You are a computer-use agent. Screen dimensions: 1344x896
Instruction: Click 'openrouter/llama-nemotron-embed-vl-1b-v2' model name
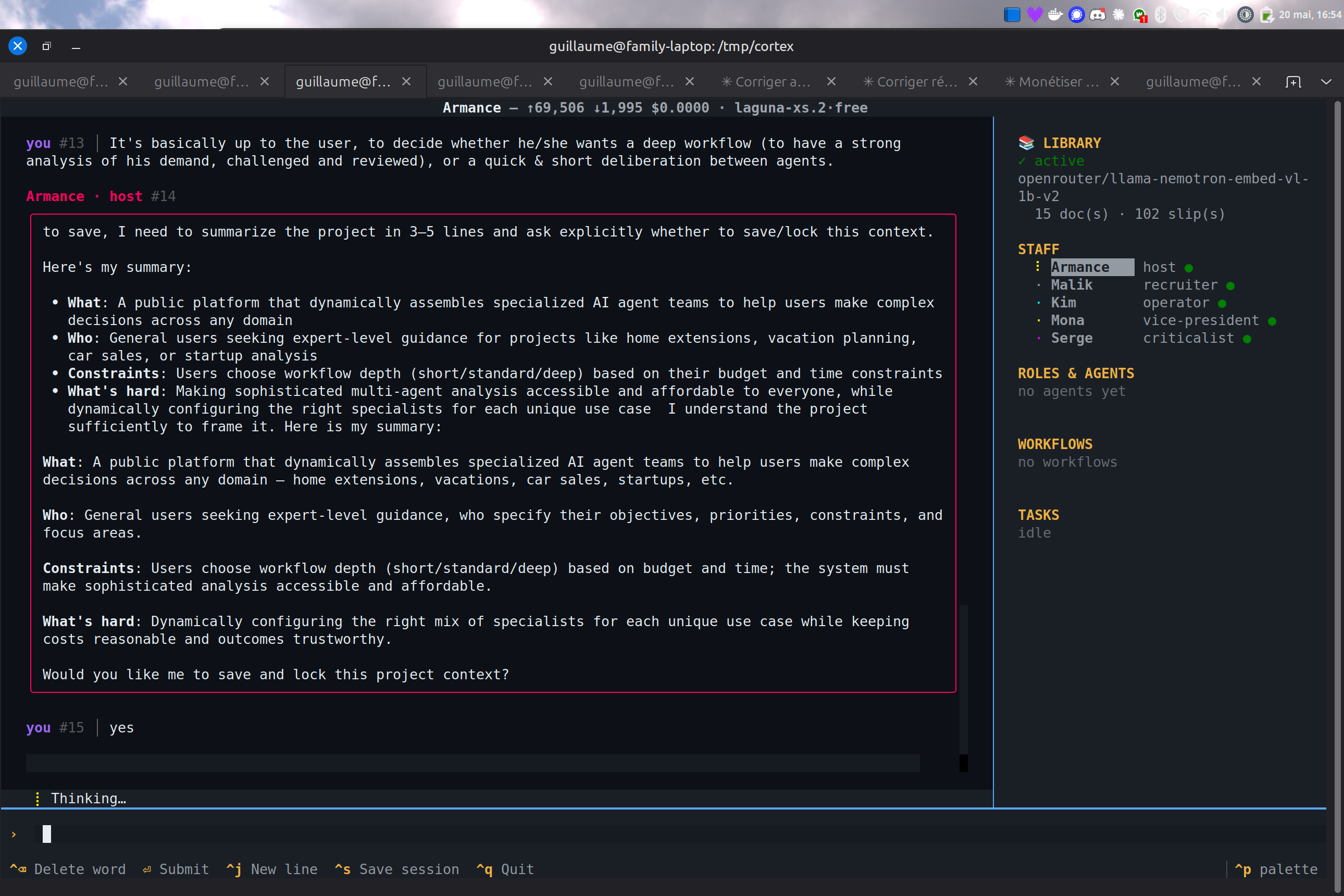coord(1163,187)
